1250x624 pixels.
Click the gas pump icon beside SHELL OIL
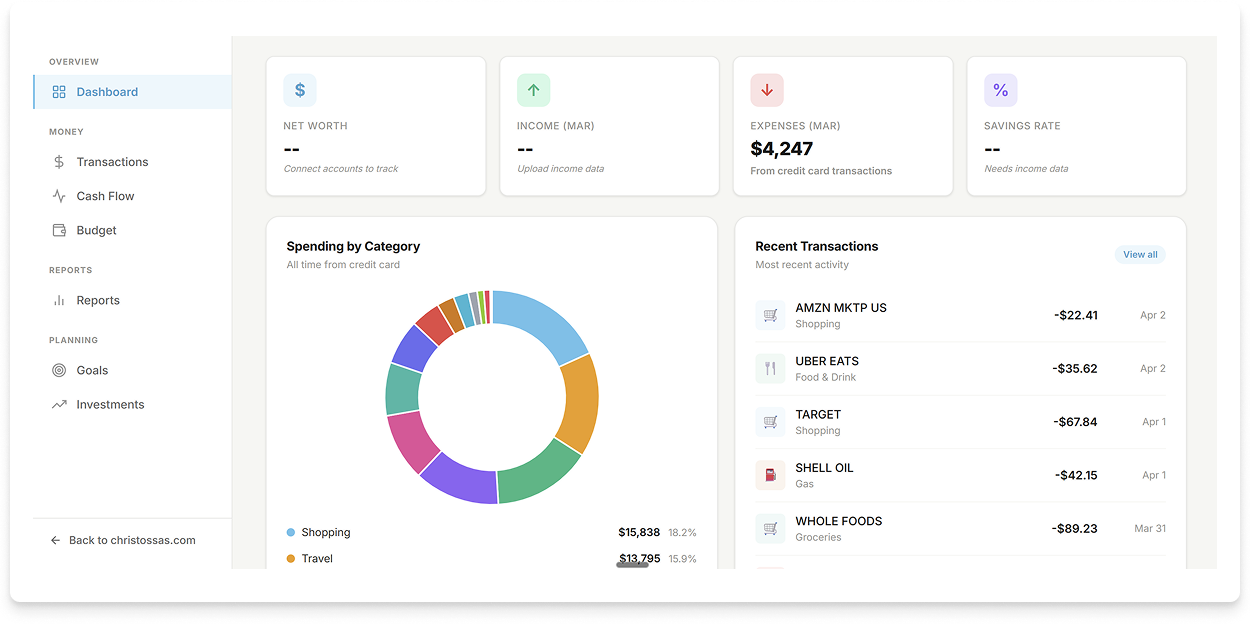[x=770, y=475]
